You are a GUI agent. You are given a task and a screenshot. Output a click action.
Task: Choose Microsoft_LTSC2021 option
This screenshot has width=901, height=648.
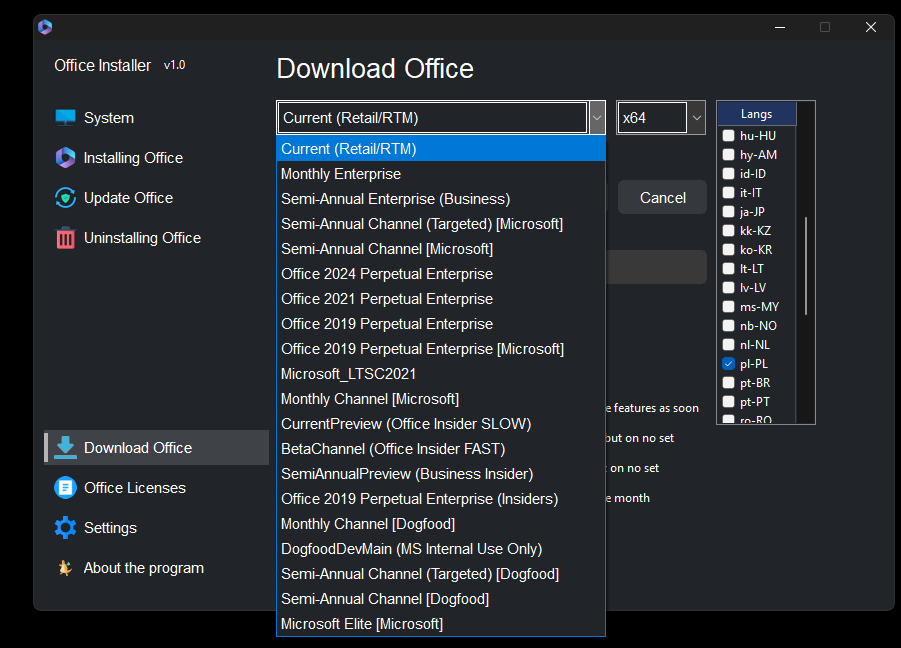pos(441,374)
